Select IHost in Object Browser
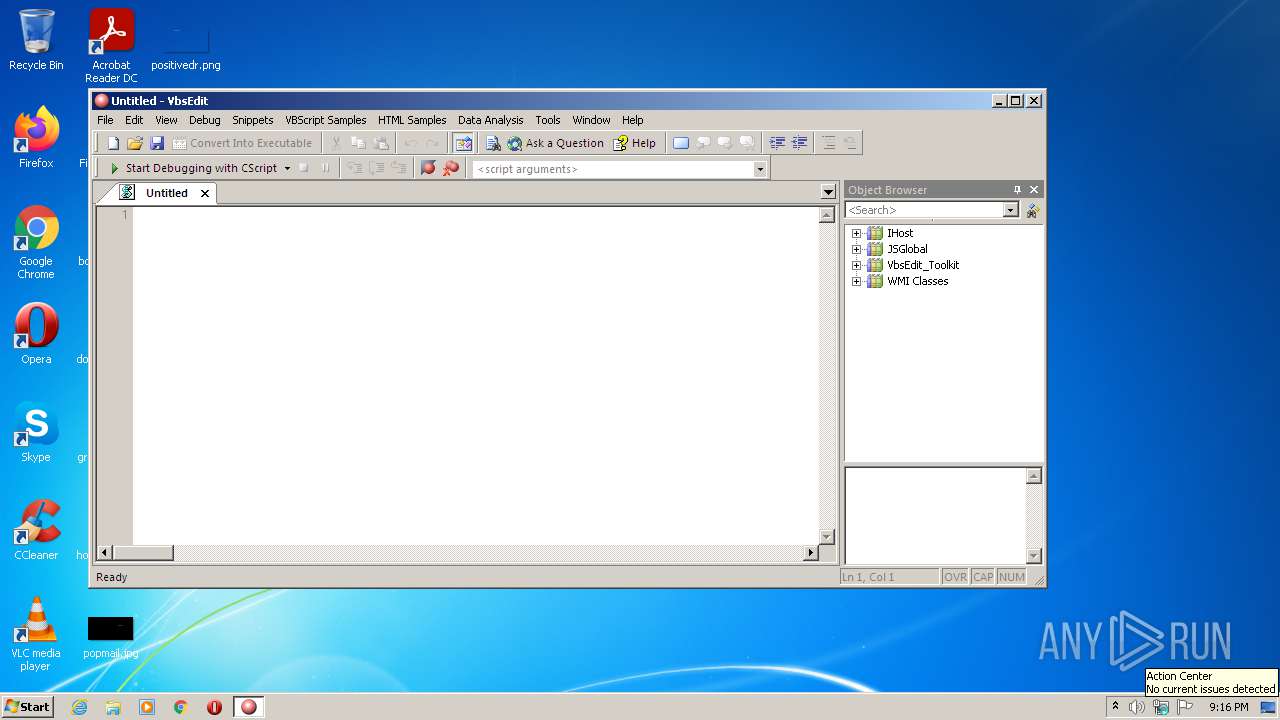The image size is (1280, 720). pyautogui.click(x=900, y=233)
